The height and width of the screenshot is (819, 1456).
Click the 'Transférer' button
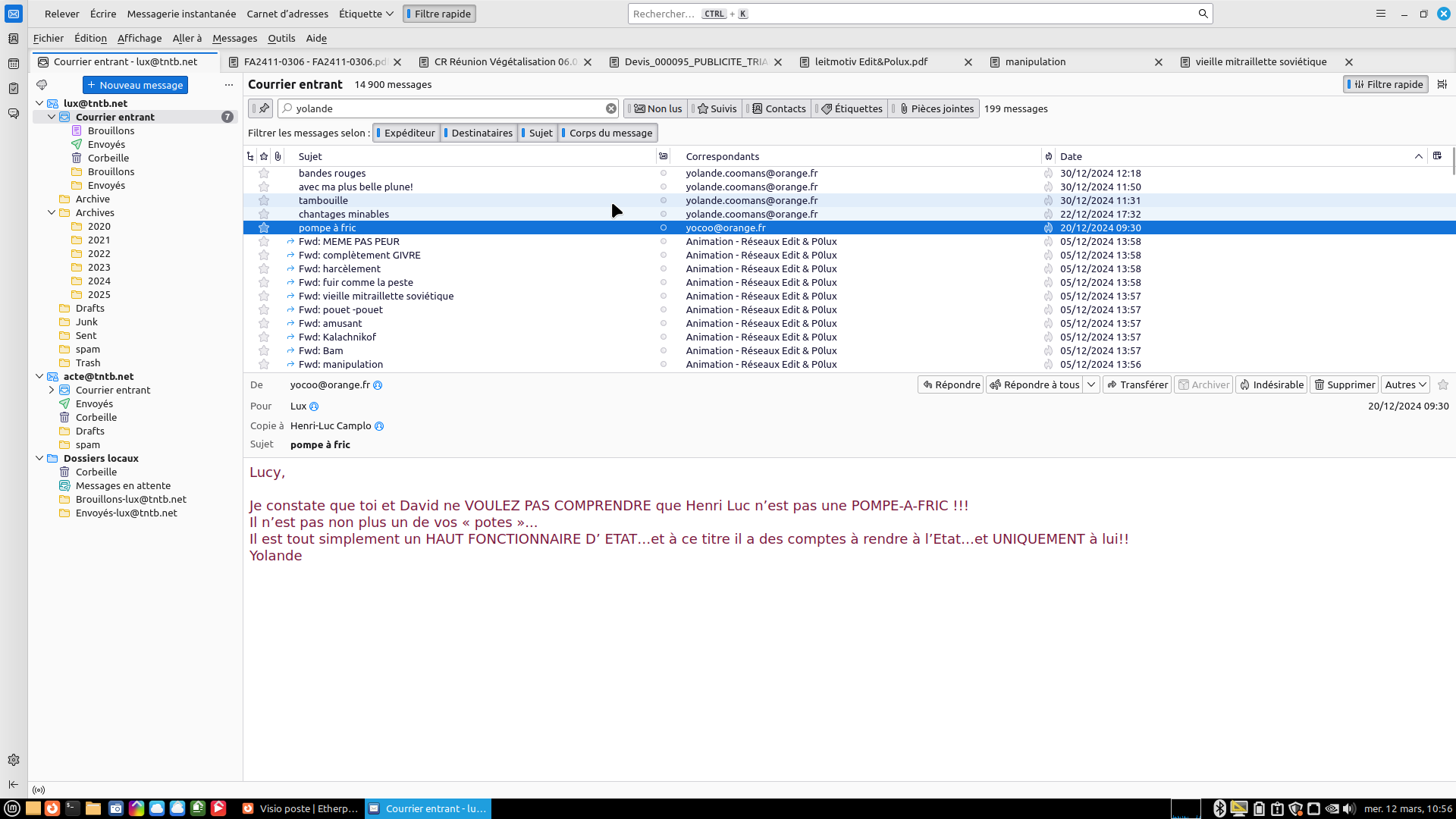click(x=1136, y=384)
